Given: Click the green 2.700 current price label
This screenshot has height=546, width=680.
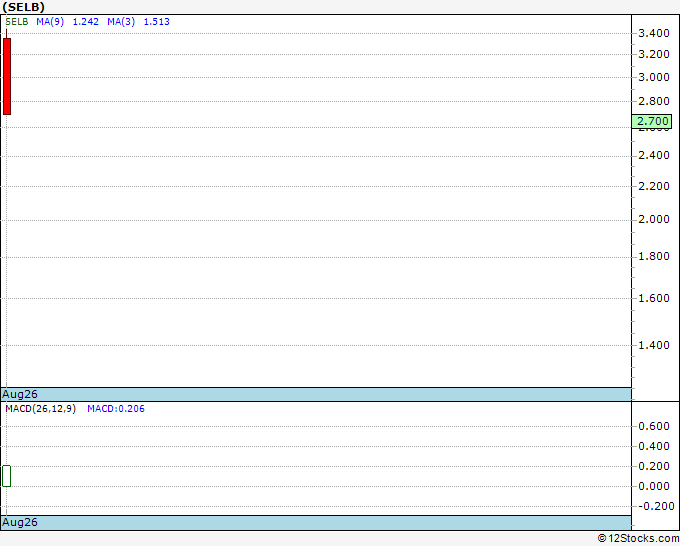Looking at the screenshot, I should [x=651, y=121].
